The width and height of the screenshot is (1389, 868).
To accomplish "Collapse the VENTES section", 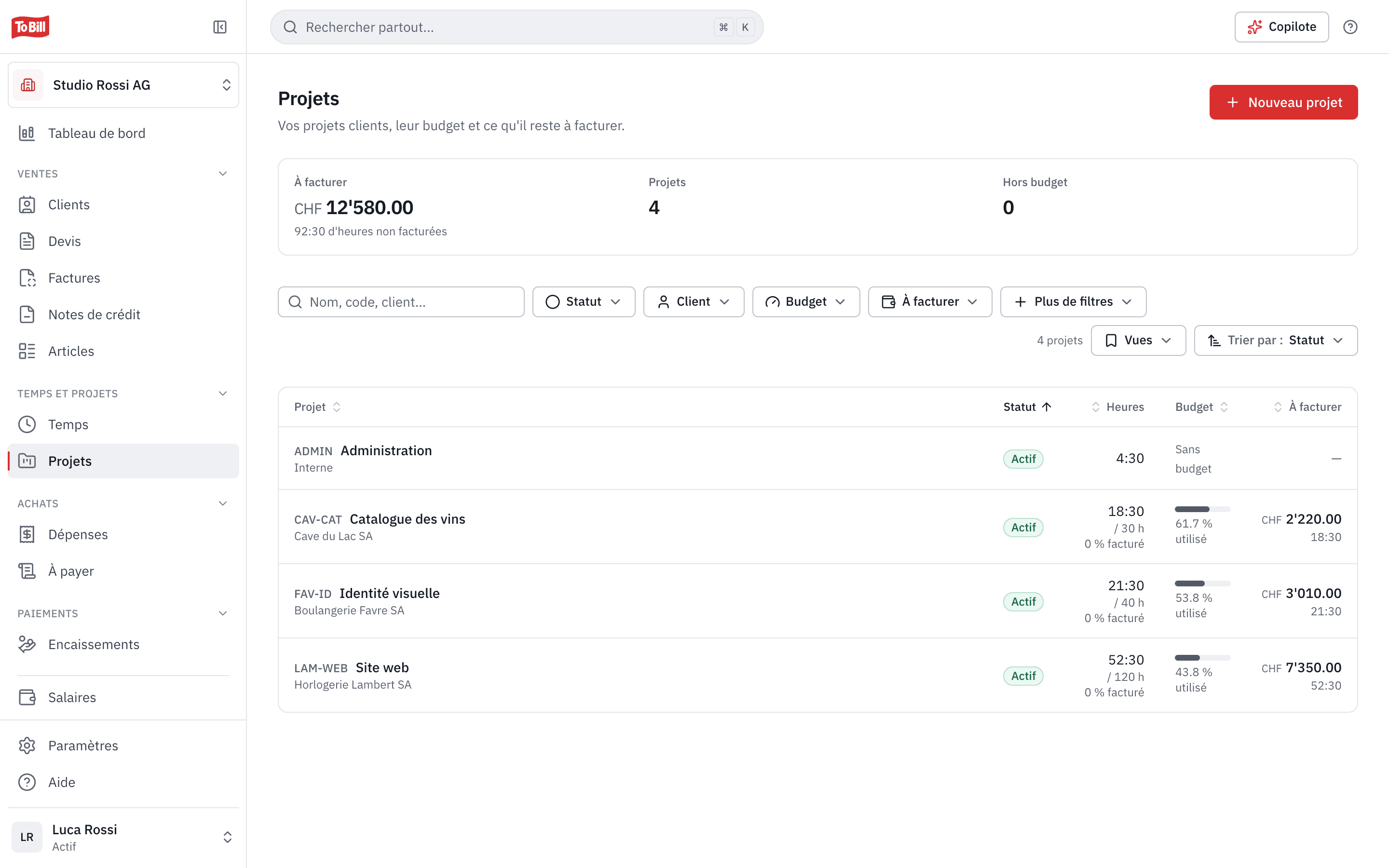I will pyautogui.click(x=223, y=174).
